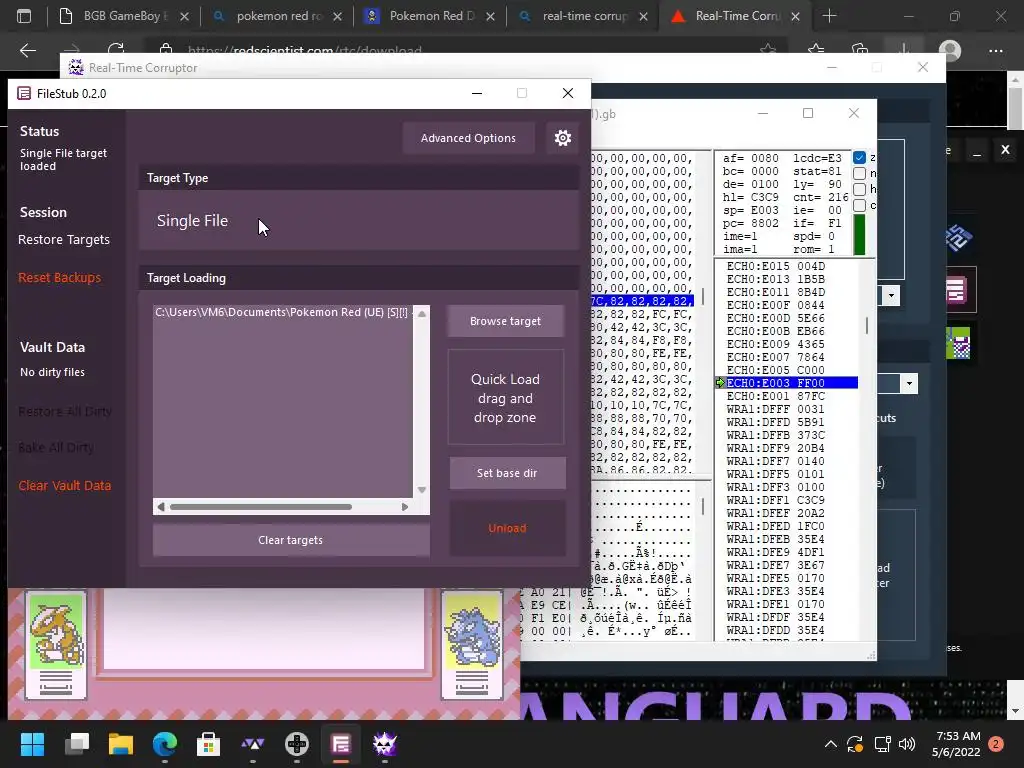Open the purple spiky RTC taskbar icon
The height and width of the screenshot is (768, 1024).
point(385,744)
